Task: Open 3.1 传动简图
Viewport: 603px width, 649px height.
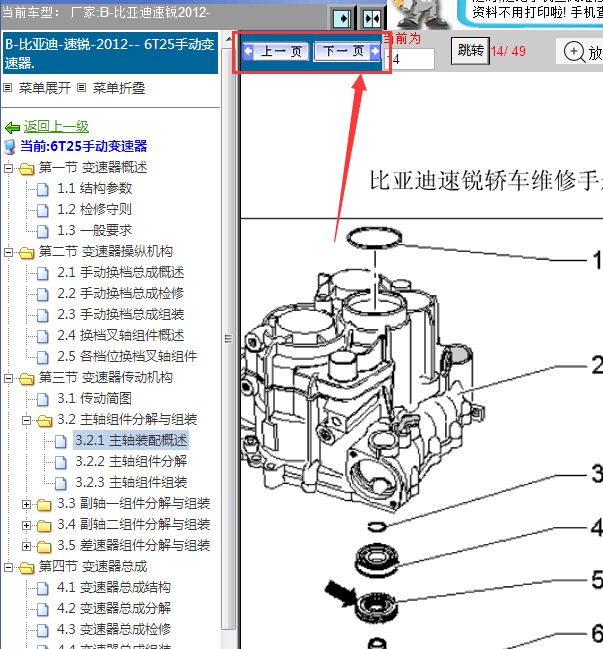Action: [x=95, y=399]
